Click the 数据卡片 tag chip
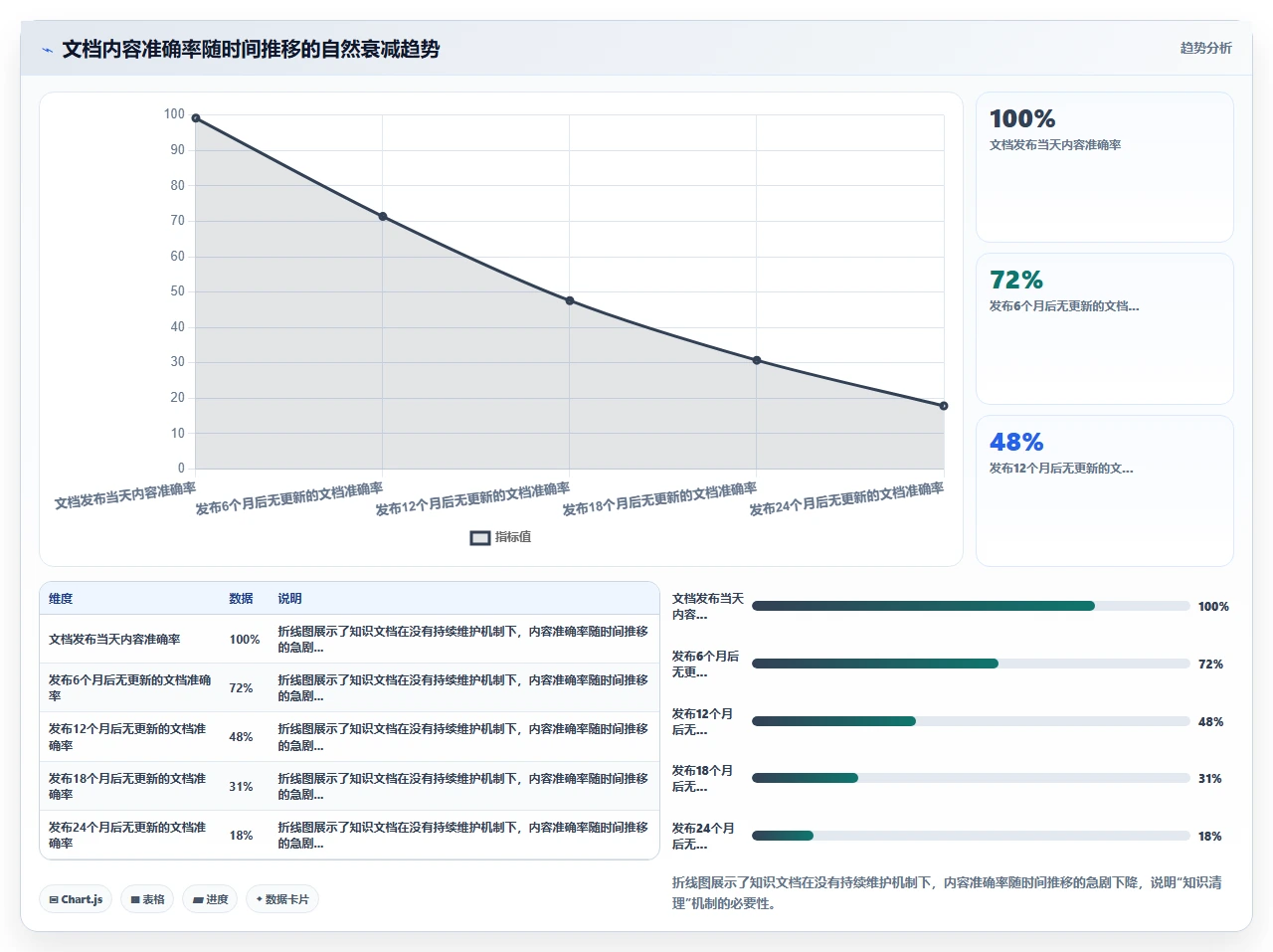Screen dimensions: 1273x952 click(x=282, y=899)
